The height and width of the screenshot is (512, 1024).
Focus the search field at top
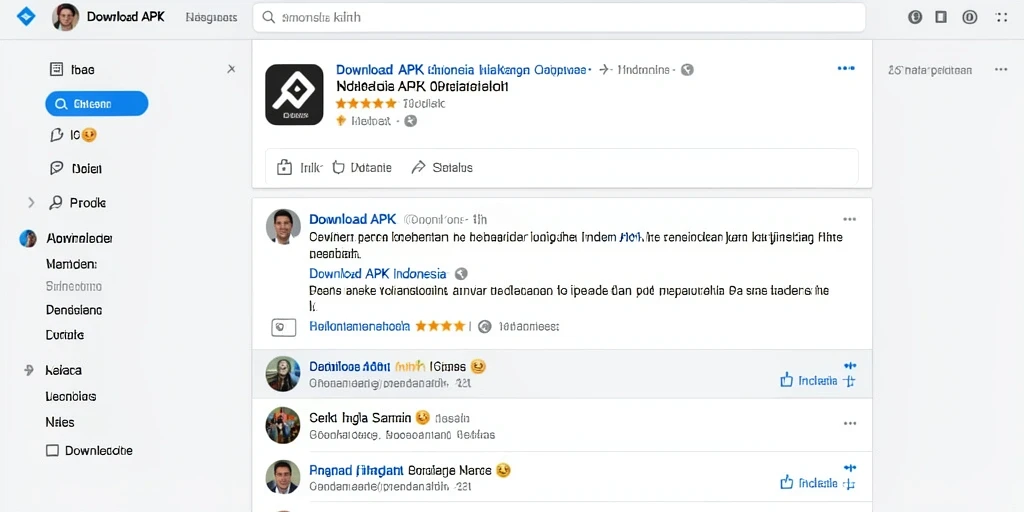pos(559,18)
